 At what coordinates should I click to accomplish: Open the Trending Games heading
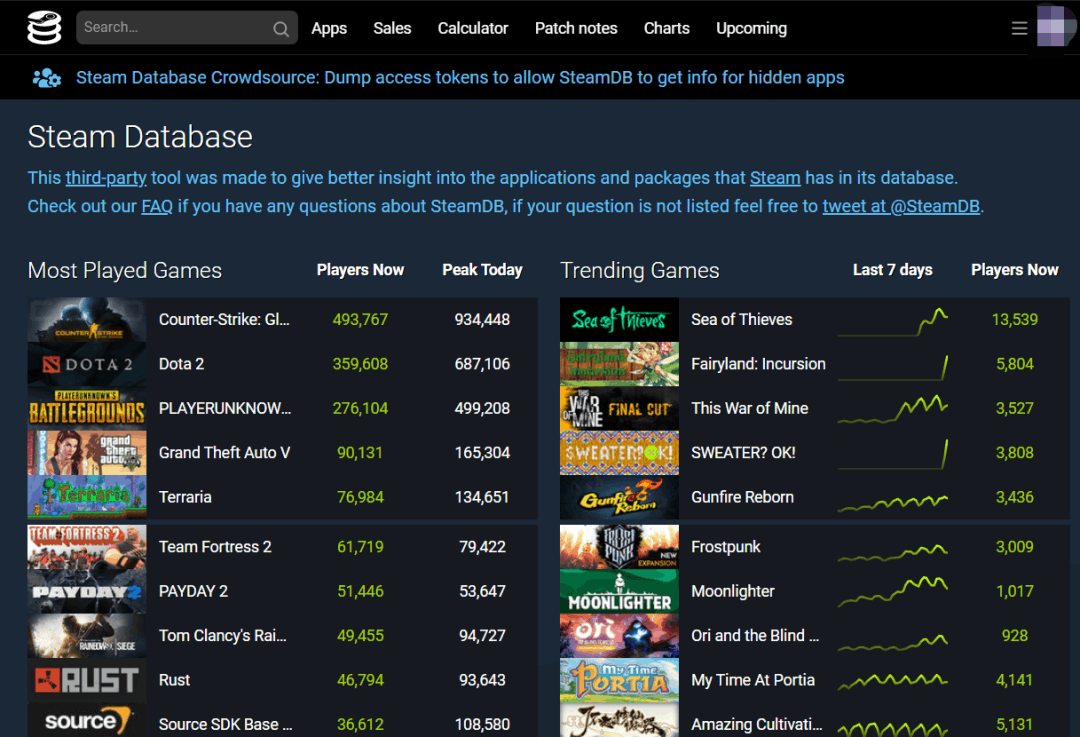pyautogui.click(x=639, y=270)
